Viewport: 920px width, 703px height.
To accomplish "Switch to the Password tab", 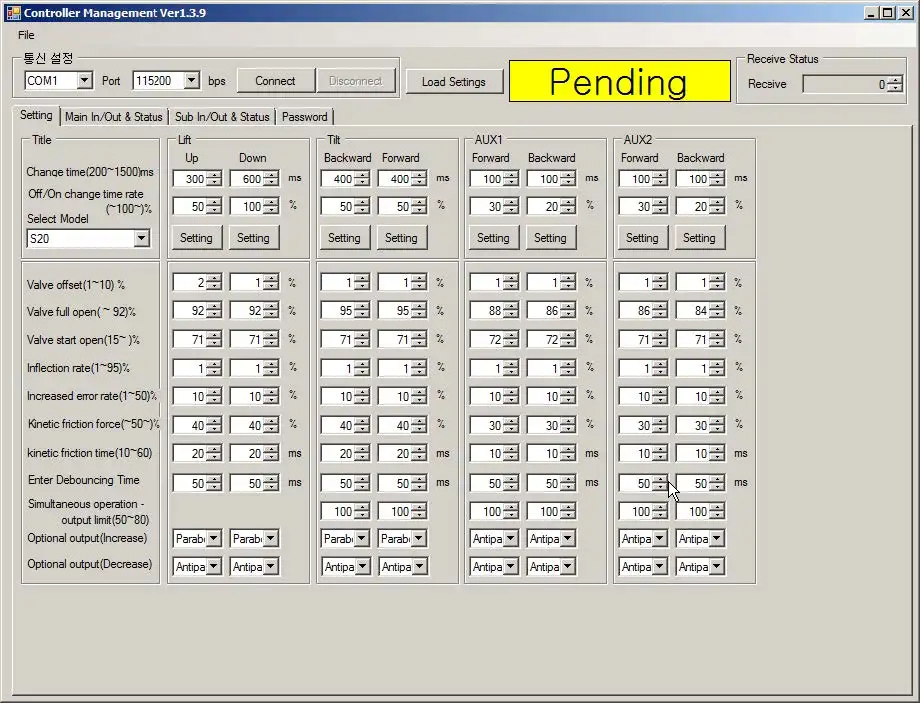I will (x=304, y=117).
